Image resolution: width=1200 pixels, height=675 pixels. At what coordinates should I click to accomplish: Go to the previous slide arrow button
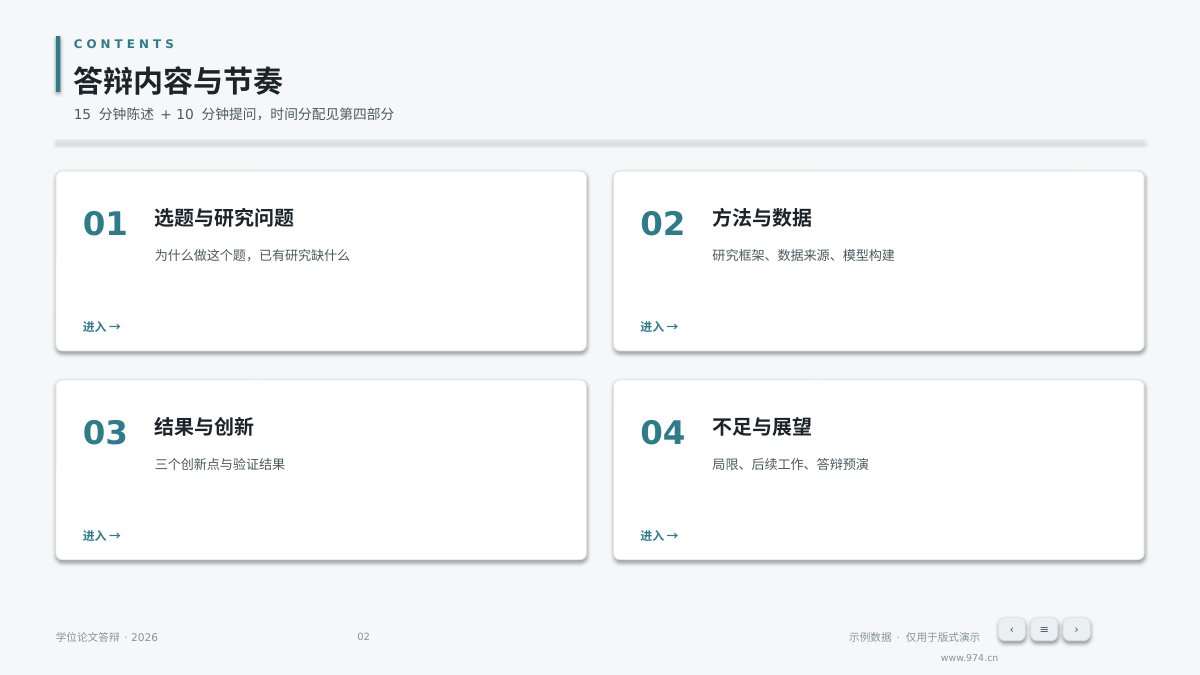click(1011, 629)
